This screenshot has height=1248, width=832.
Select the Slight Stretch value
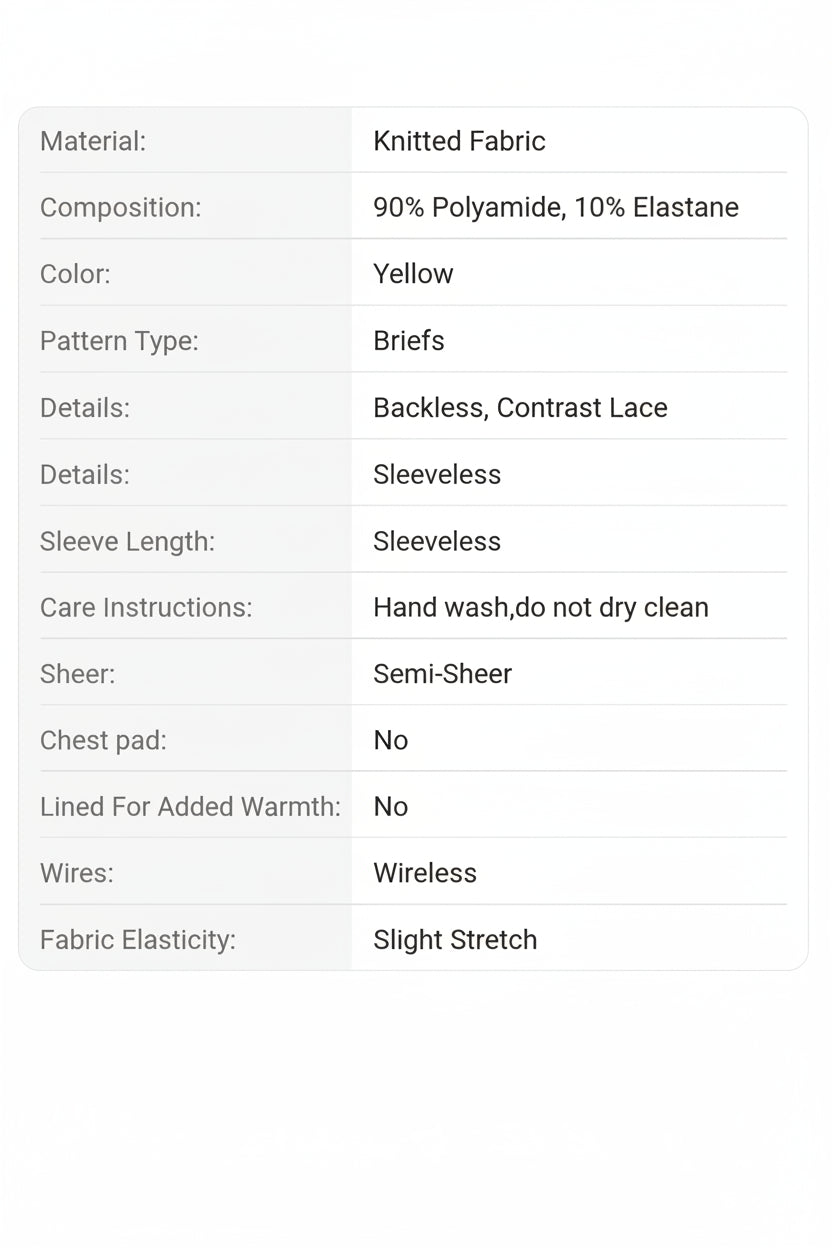[x=455, y=940]
